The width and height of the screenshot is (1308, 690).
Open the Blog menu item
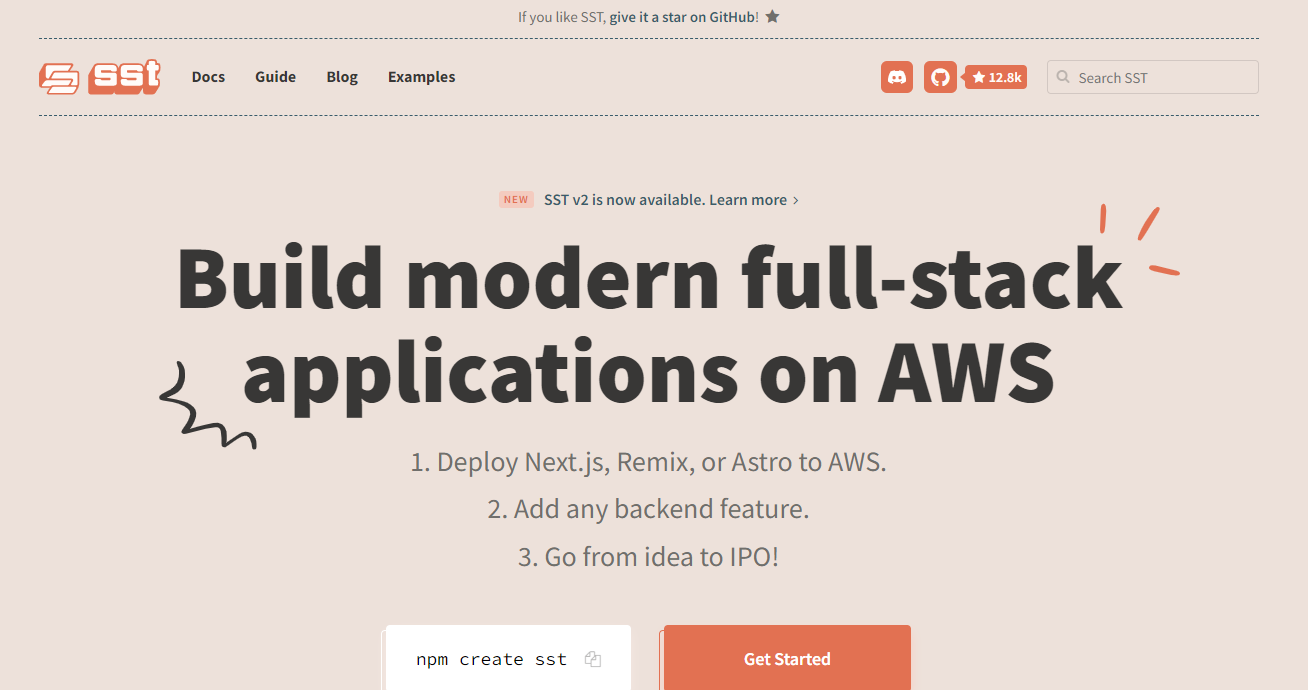coord(342,77)
